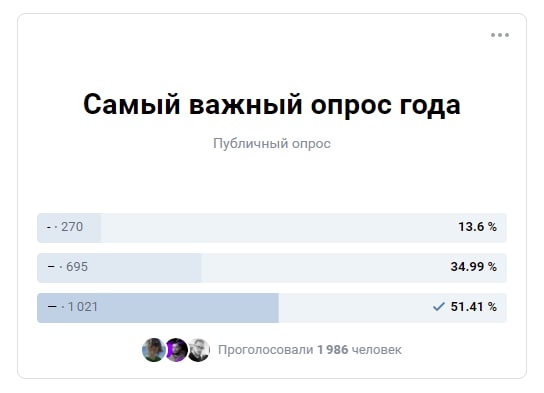Click the dark filled progress bar of the leading option

click(x=158, y=308)
